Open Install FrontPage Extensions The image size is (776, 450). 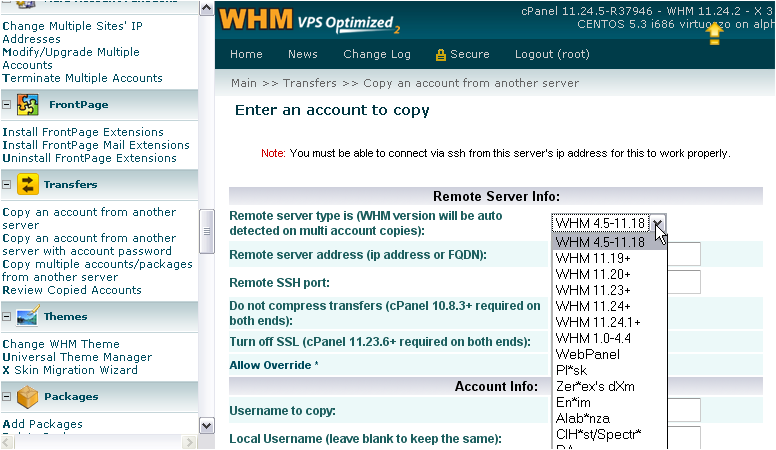point(83,132)
